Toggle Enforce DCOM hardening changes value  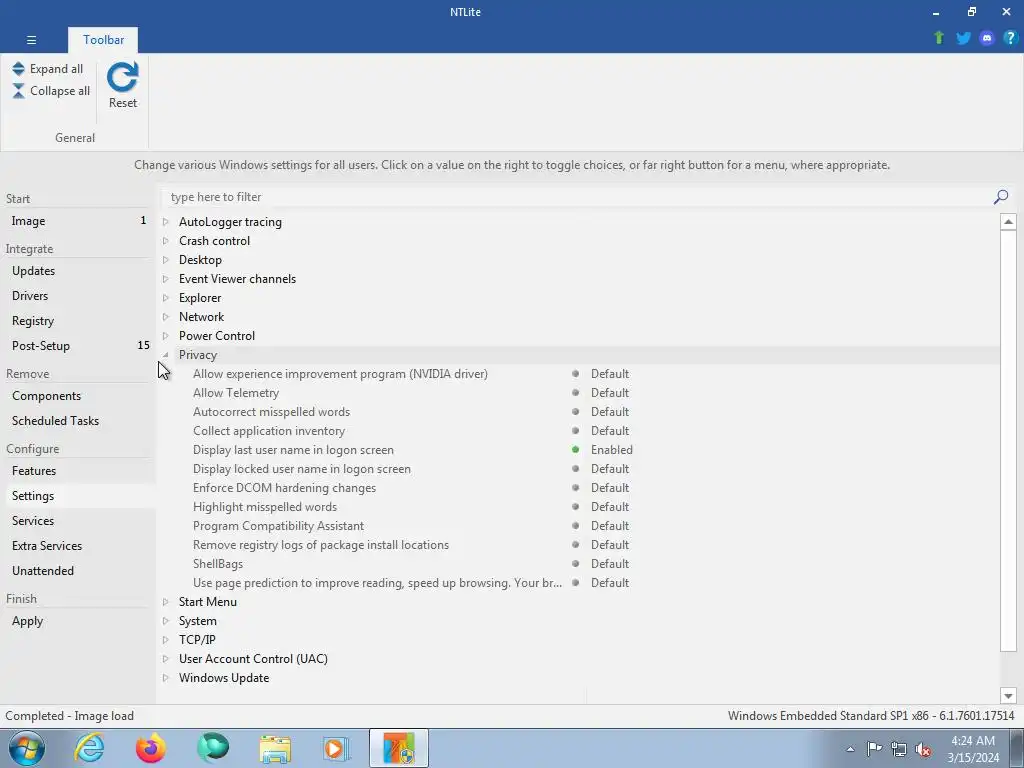pyautogui.click(x=610, y=488)
